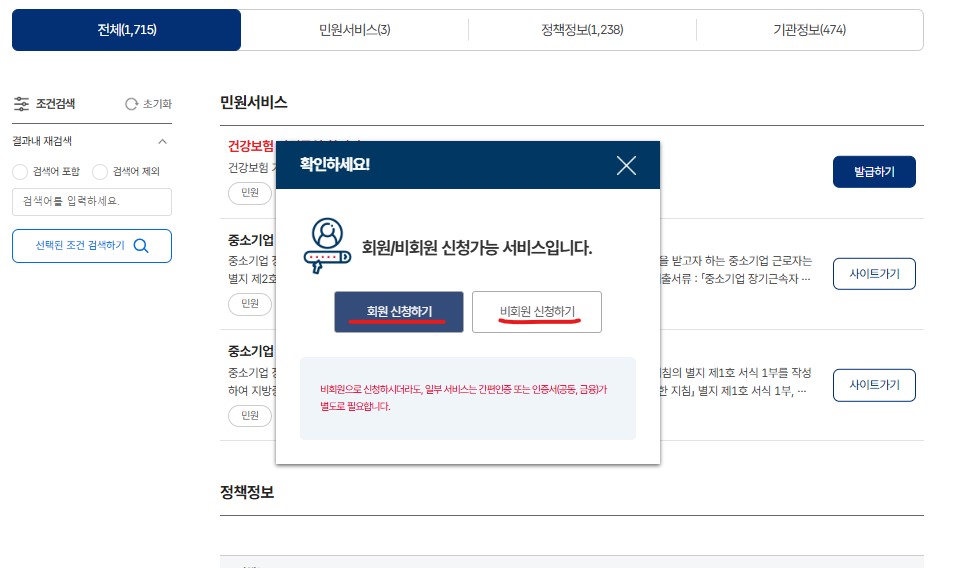963x568 pixels.
Task: Close the 확인하세요 dialog with X
Action: point(626,165)
